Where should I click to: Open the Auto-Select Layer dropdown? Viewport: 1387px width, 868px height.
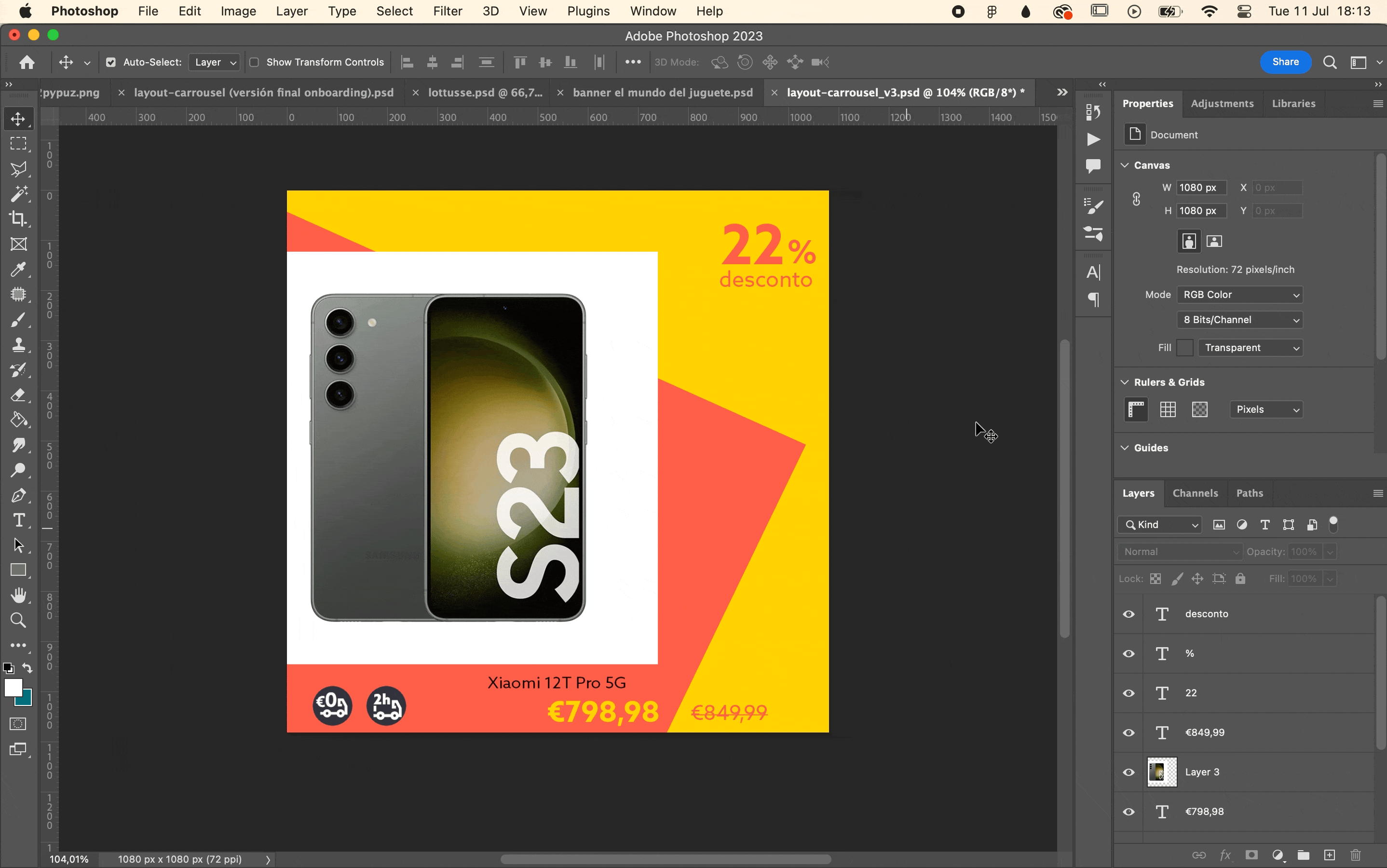tap(215, 62)
